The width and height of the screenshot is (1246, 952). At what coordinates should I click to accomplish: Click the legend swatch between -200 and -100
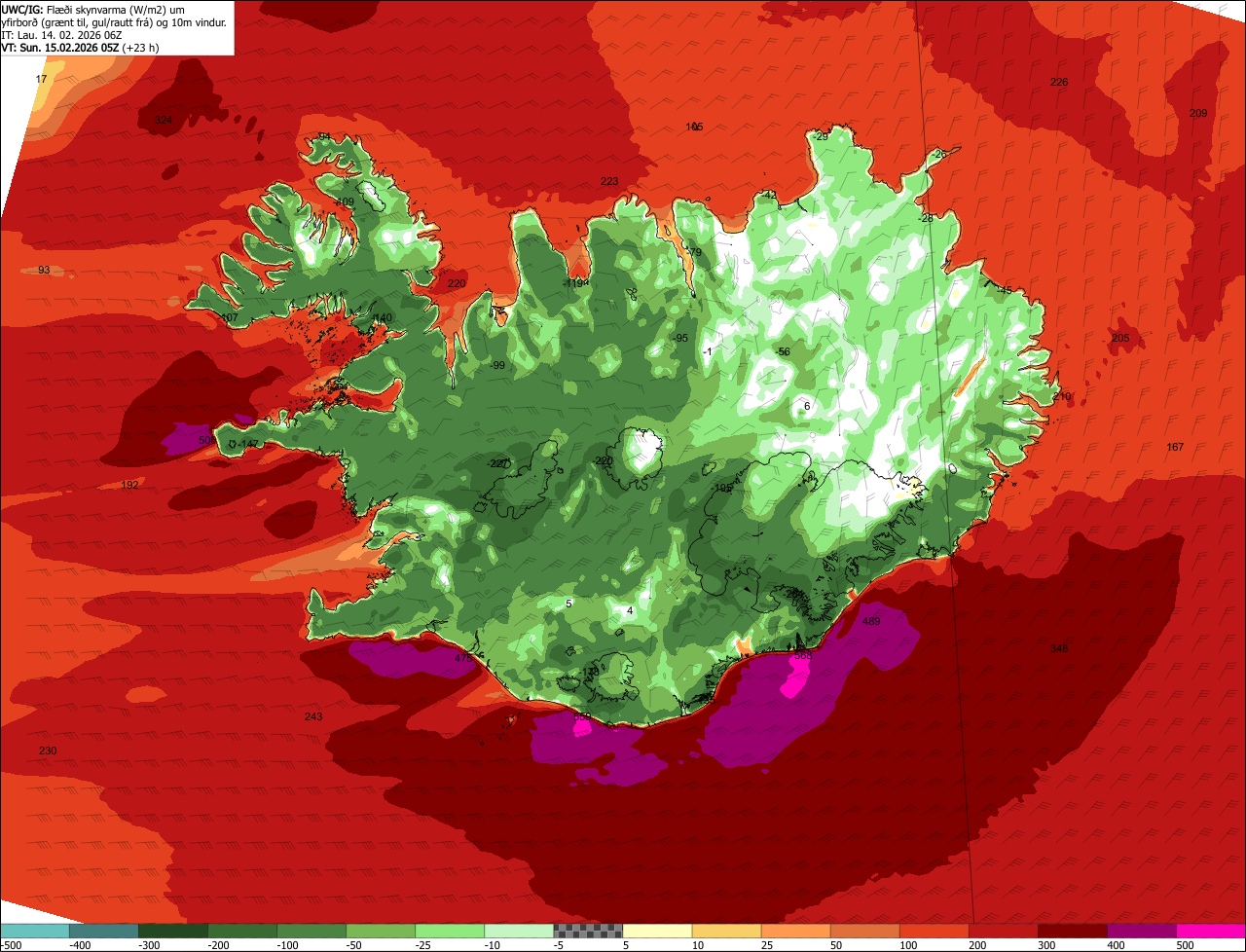tap(242, 931)
